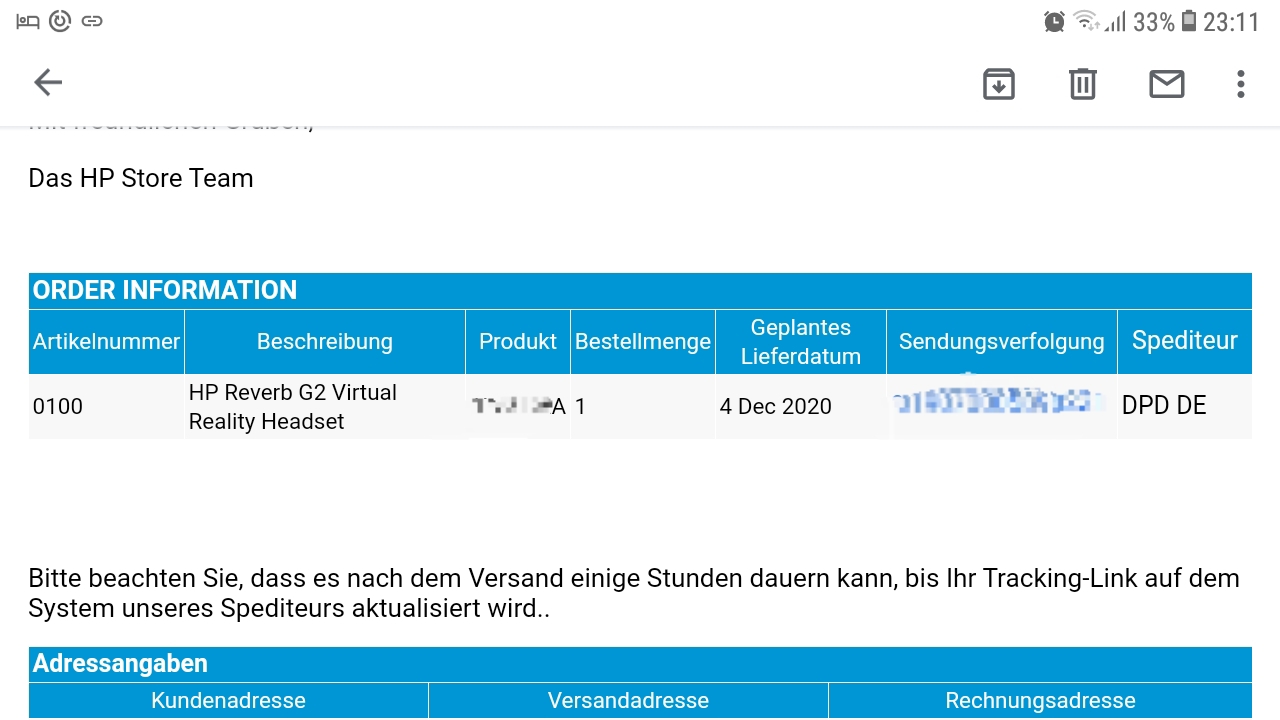
Task: Tap the cellular signal bars icon
Action: coord(1115,21)
